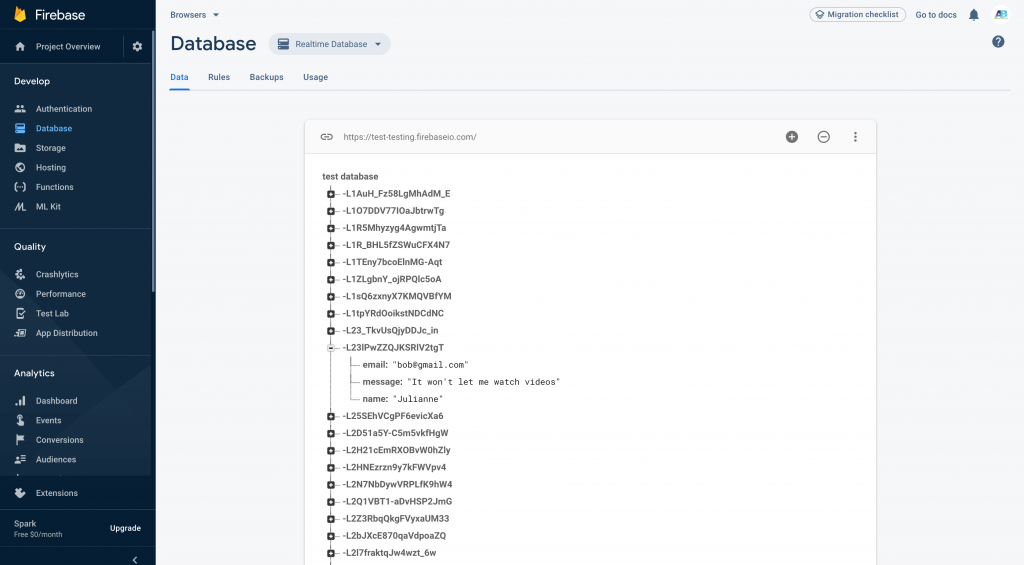
Task: Select tree key -L2Q1VBT1-aDvHSP2JmG
Action: pos(397,502)
